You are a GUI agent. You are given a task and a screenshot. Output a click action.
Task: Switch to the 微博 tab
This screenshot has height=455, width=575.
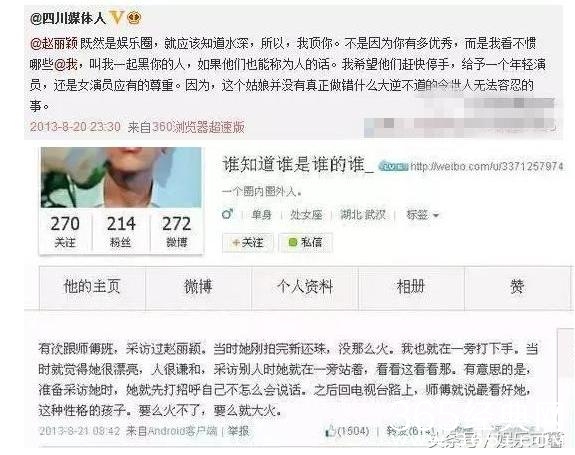pyautogui.click(x=198, y=287)
